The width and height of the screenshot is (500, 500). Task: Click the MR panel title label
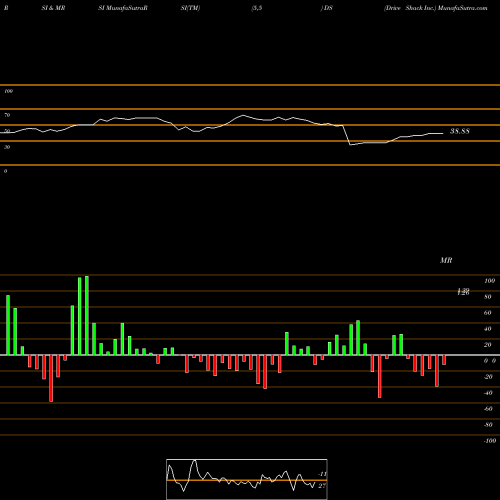coord(446,260)
